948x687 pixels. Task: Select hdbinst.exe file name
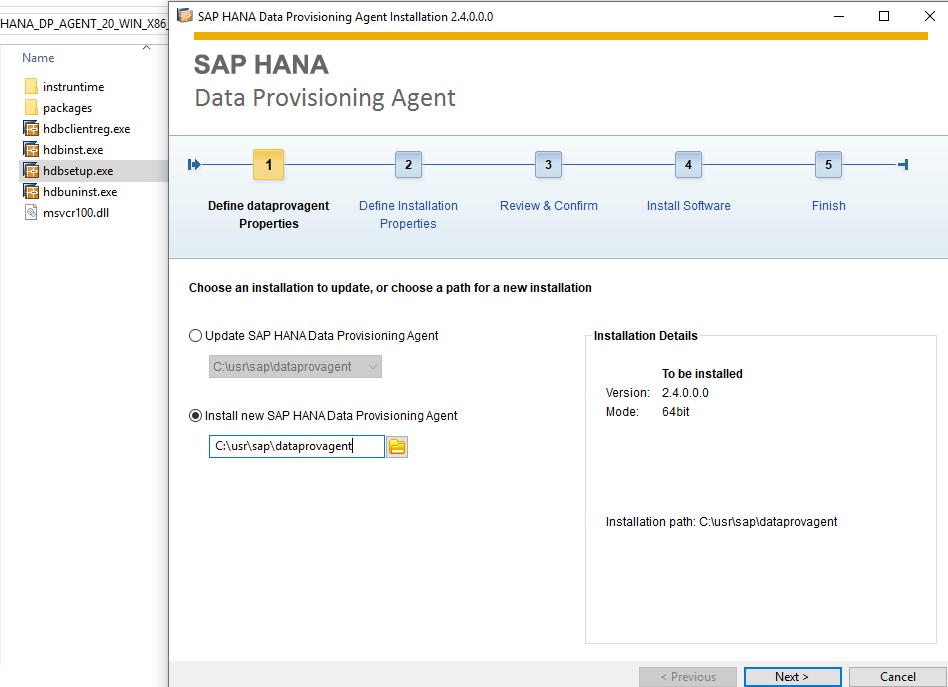pyautogui.click(x=73, y=150)
